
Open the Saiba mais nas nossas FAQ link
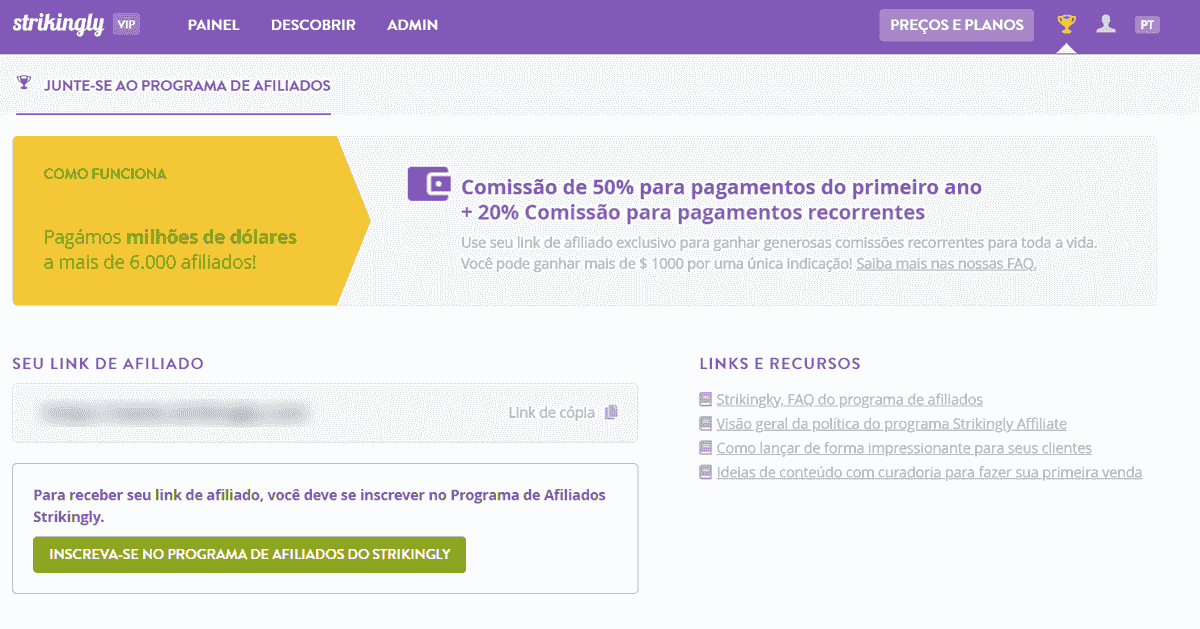[946, 263]
